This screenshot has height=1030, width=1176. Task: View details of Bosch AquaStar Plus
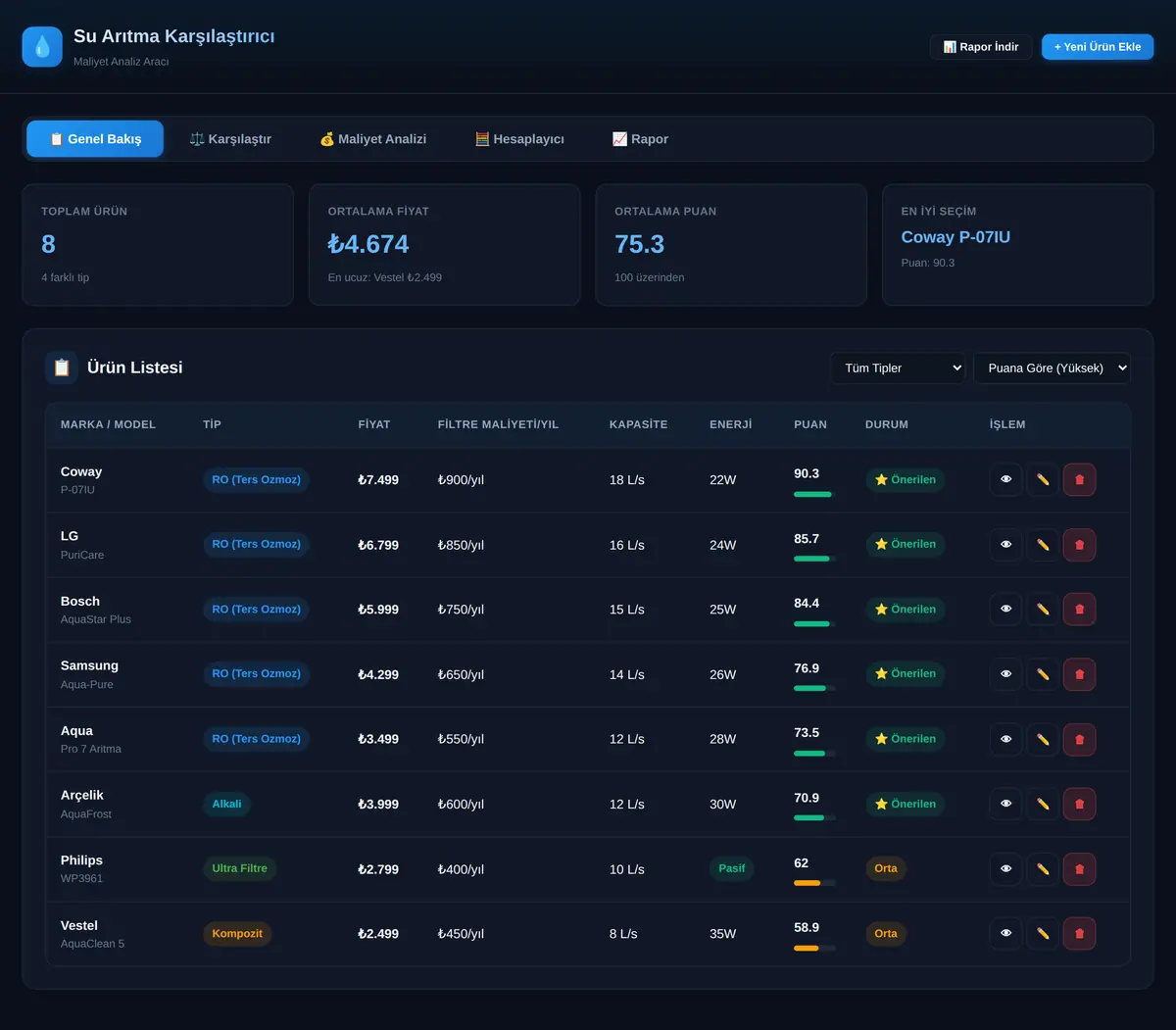[1005, 610]
